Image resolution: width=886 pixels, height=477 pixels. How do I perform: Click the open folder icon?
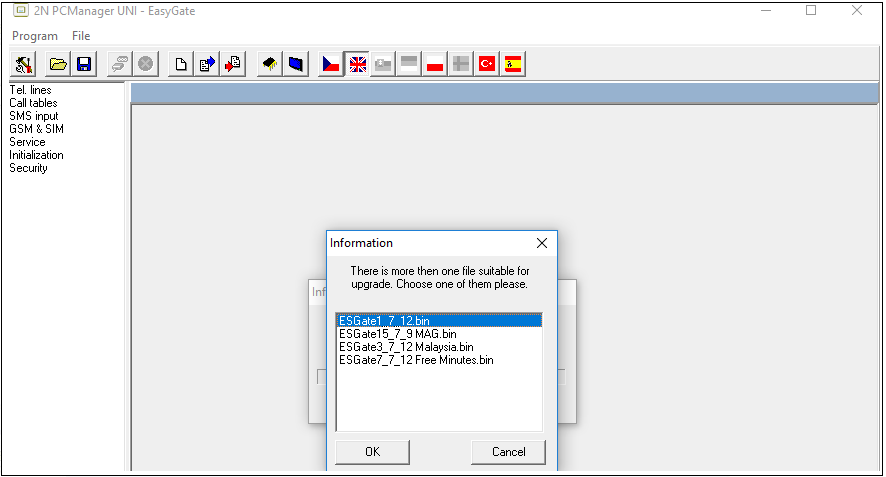tap(58, 64)
